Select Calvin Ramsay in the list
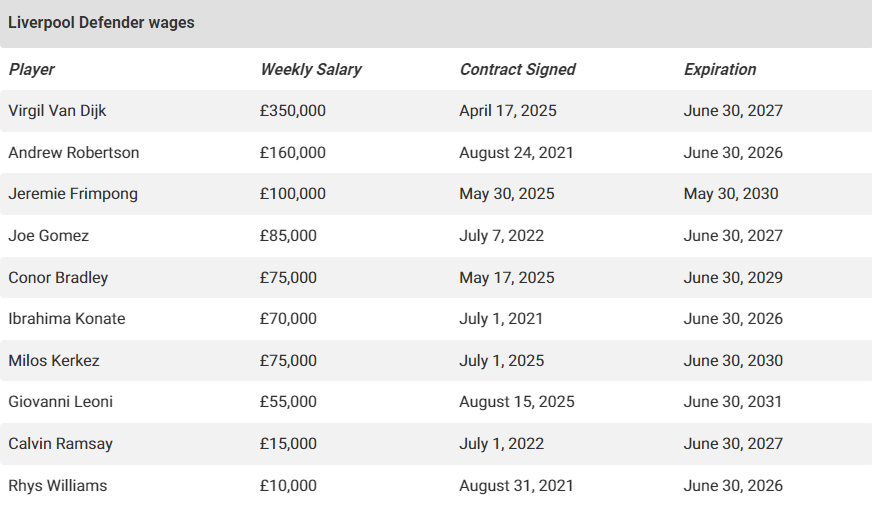 pyautogui.click(x=58, y=444)
